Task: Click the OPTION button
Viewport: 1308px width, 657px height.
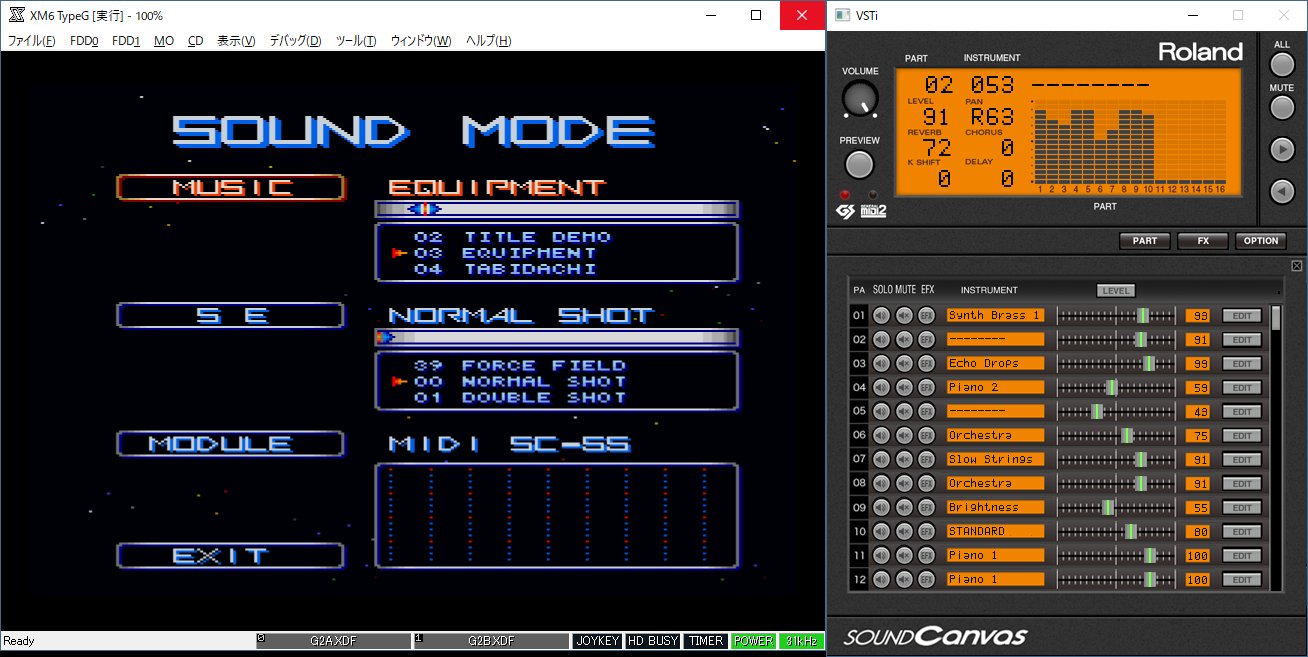Action: pos(1261,241)
